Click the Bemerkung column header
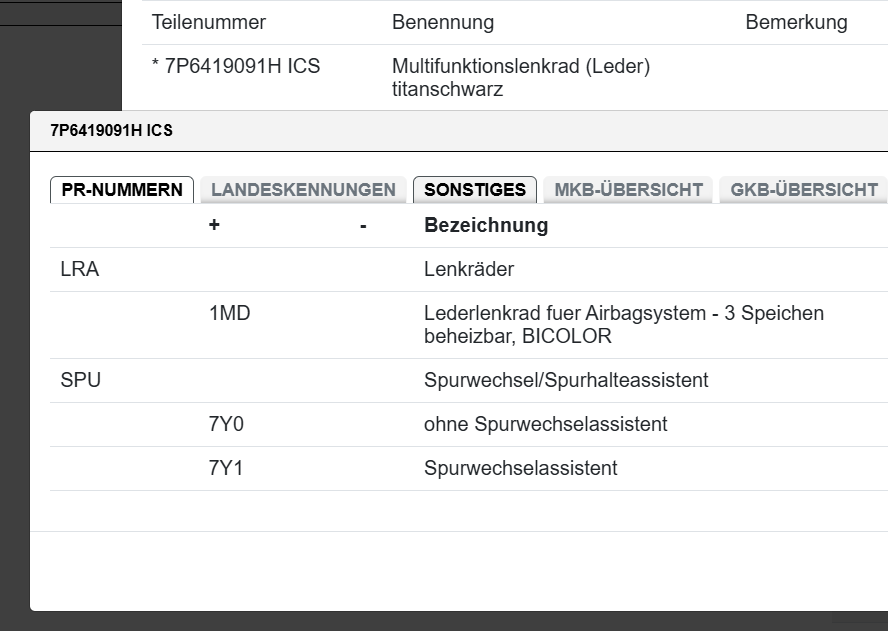 coord(796,22)
